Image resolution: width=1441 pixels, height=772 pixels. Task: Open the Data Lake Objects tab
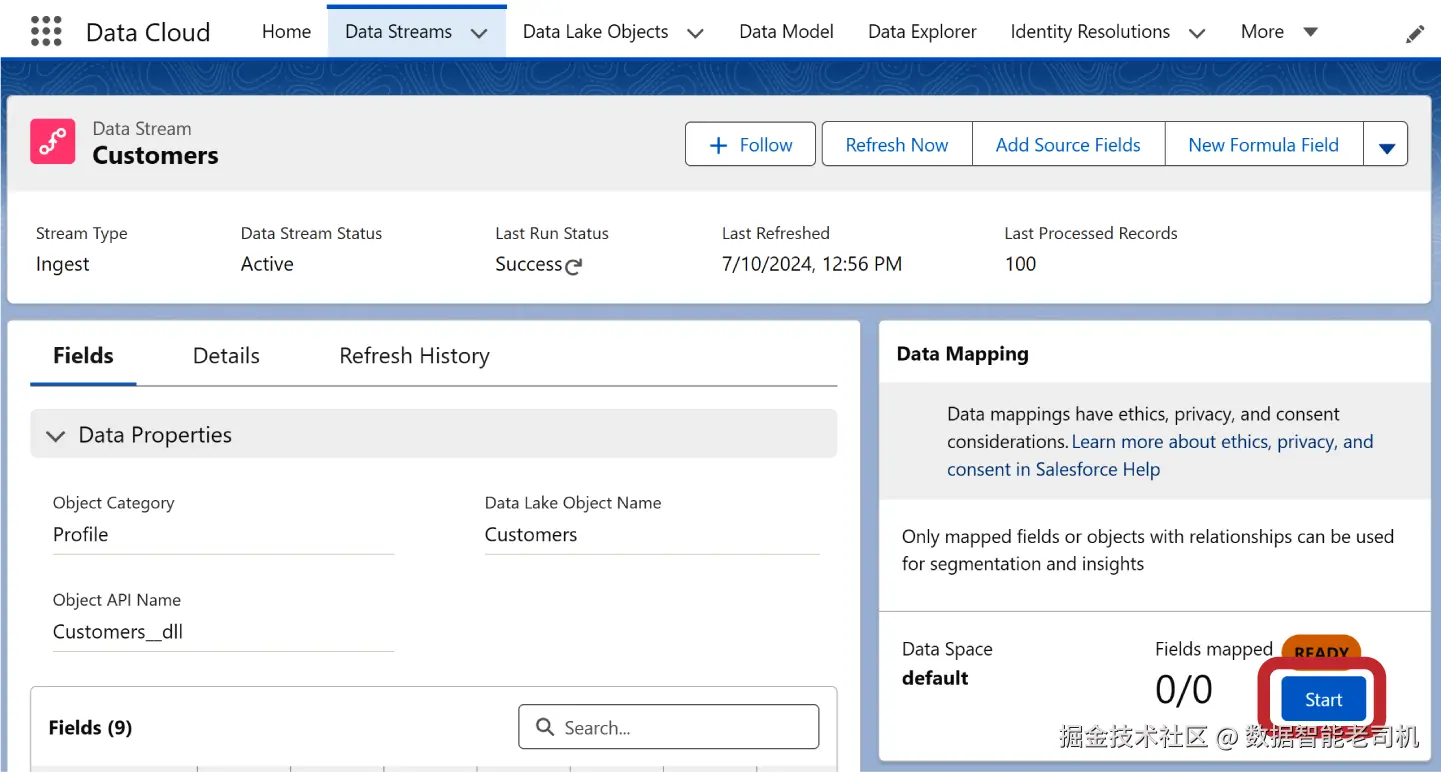pos(595,32)
